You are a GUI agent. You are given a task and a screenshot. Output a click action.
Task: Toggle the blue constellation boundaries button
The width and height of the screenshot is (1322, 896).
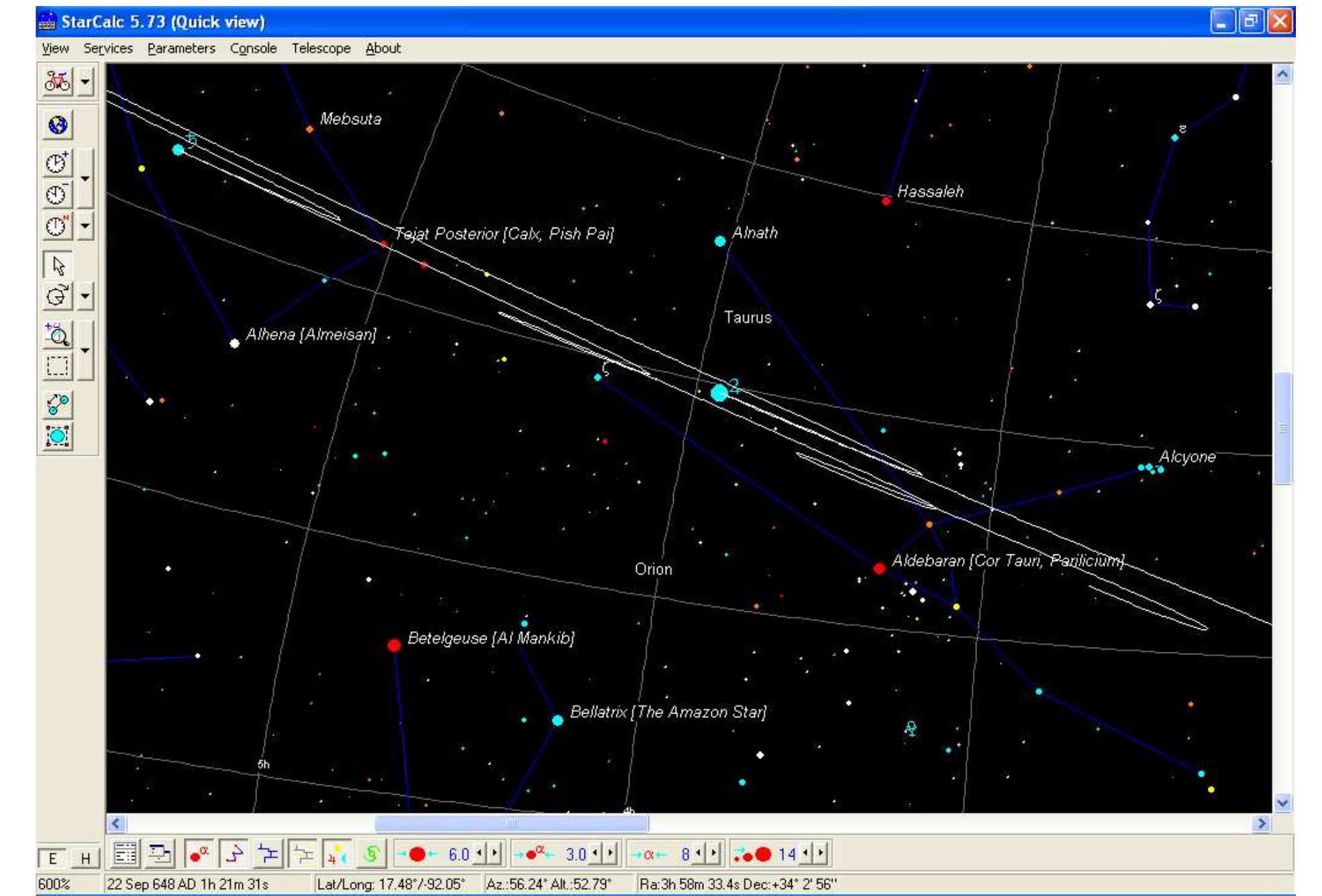(x=268, y=854)
